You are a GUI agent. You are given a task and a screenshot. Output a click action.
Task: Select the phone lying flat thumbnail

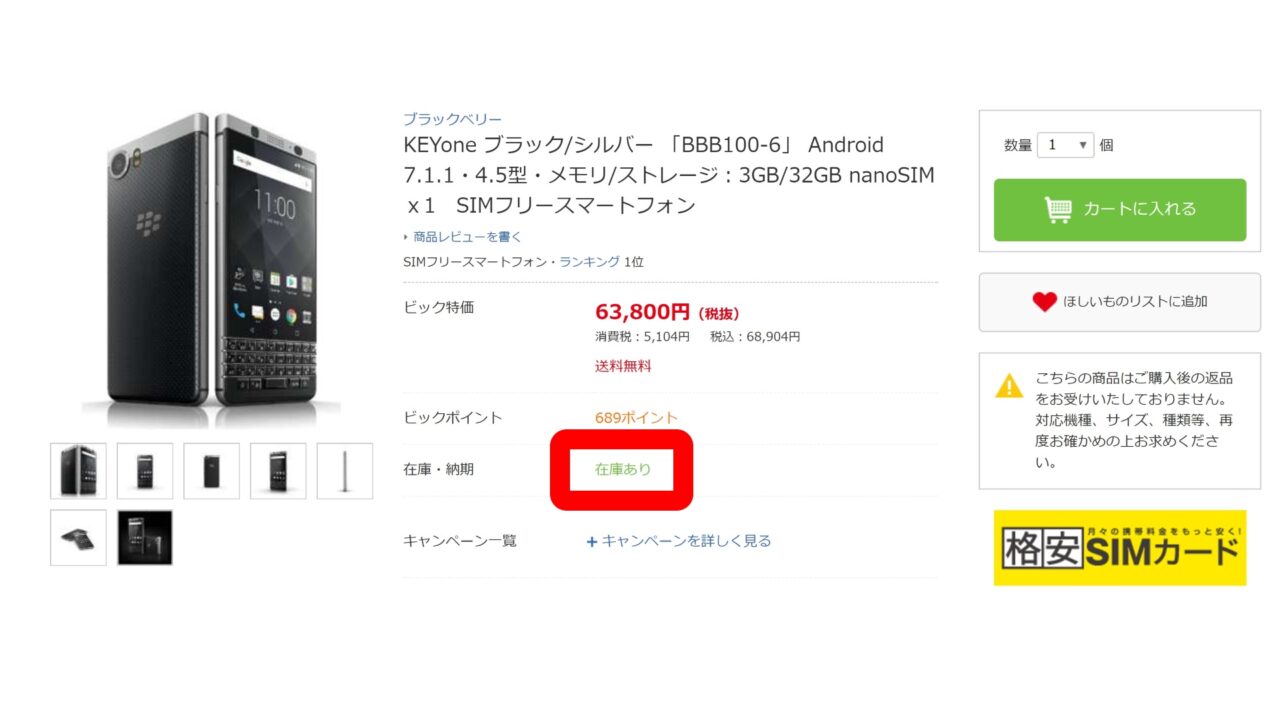(78, 538)
